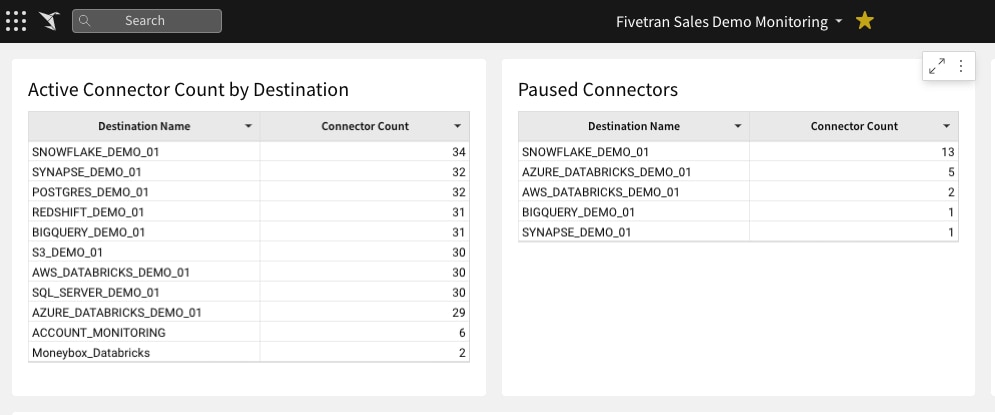Screen dimensions: 995x415
Task: Open Connector Count column menu in Active Connector table
Action: tap(458, 126)
